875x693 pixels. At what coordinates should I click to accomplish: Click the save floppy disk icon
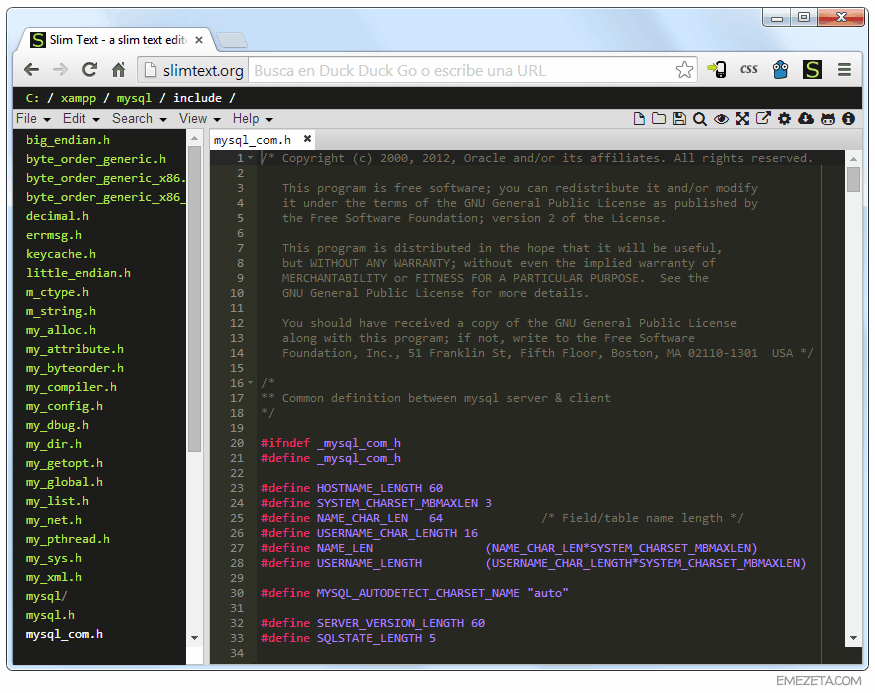(x=679, y=118)
